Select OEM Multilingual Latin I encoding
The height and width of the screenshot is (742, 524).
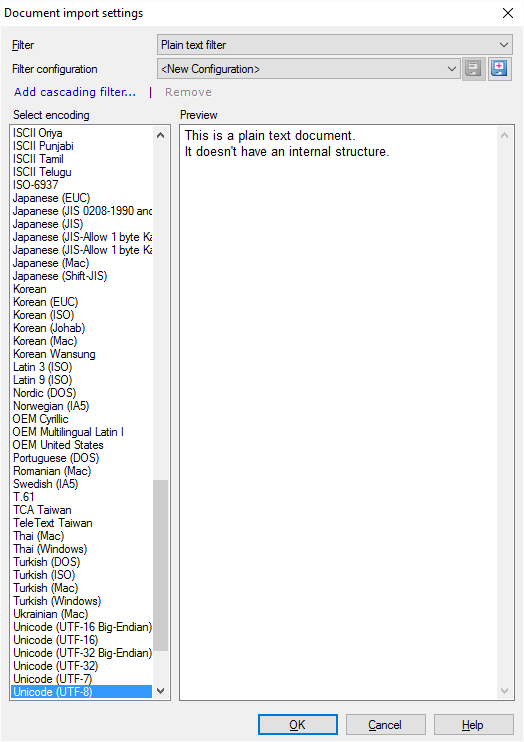click(x=81, y=432)
